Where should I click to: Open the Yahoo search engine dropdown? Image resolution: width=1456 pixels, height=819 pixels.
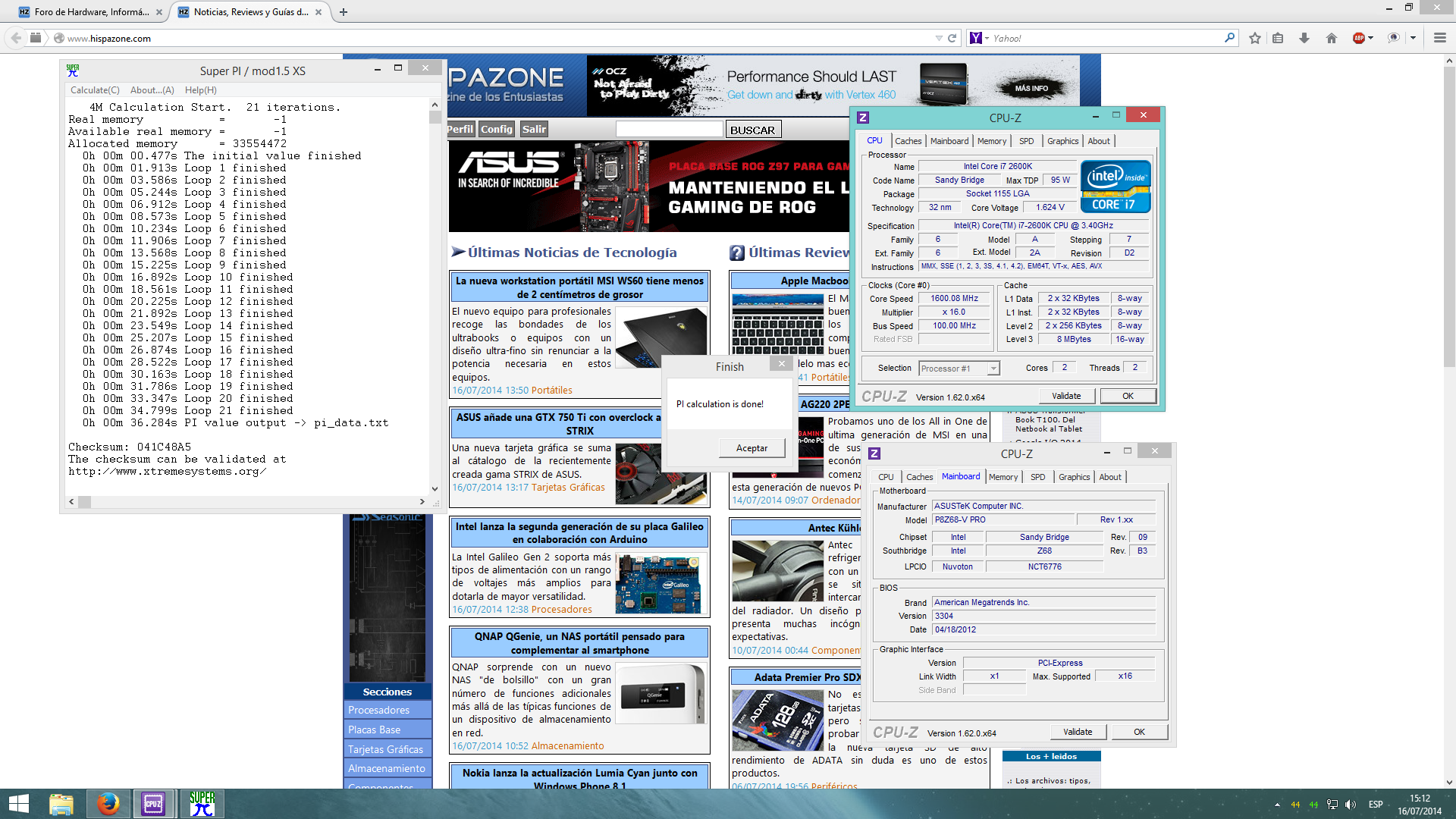987,38
